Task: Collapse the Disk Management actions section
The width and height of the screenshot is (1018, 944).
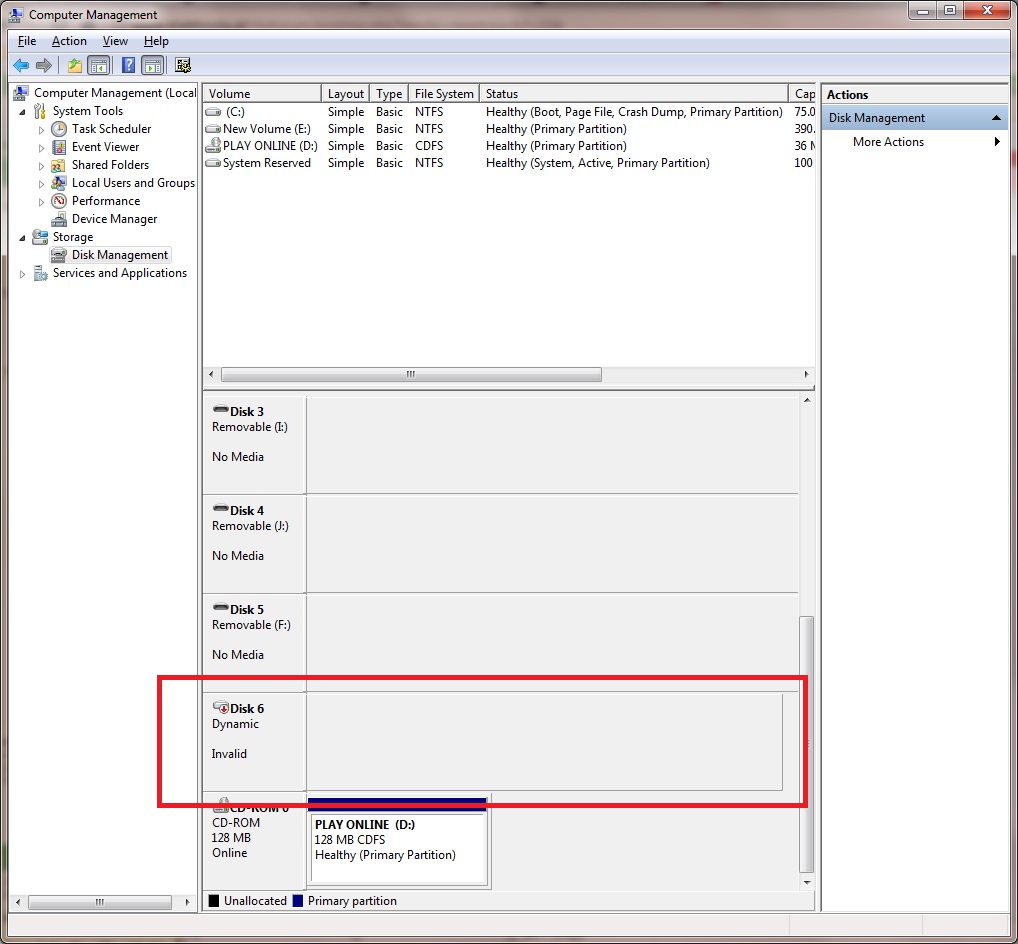Action: click(995, 118)
